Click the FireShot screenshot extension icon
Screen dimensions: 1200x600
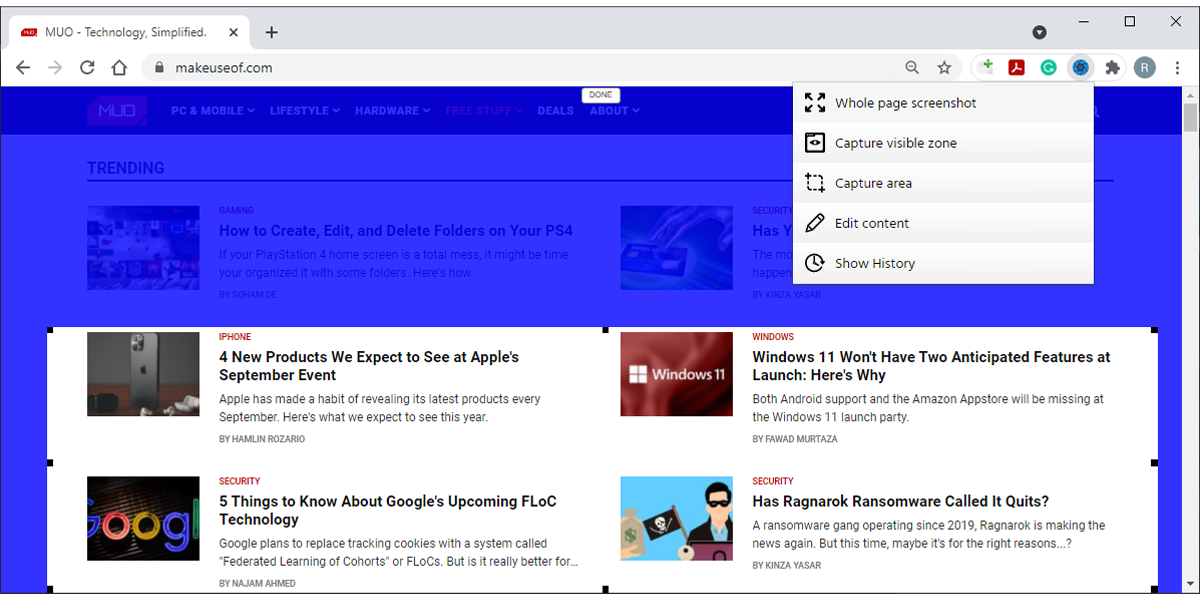[1080, 67]
